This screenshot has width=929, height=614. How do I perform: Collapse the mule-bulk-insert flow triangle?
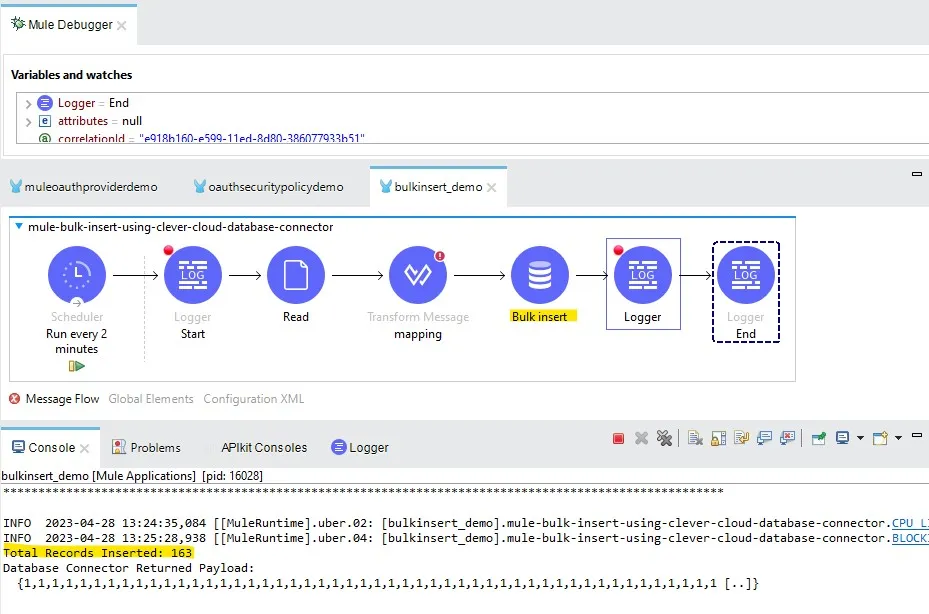click(x=19, y=226)
